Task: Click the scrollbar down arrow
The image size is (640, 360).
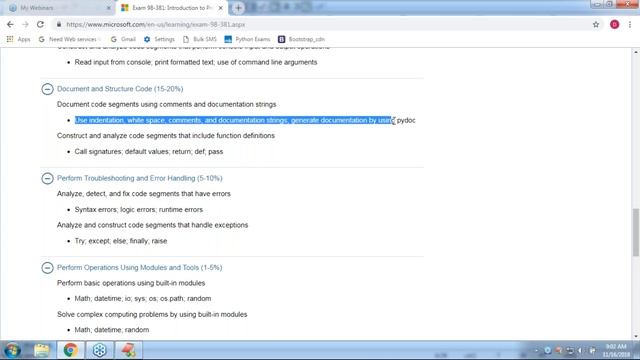Action: [x=636, y=336]
